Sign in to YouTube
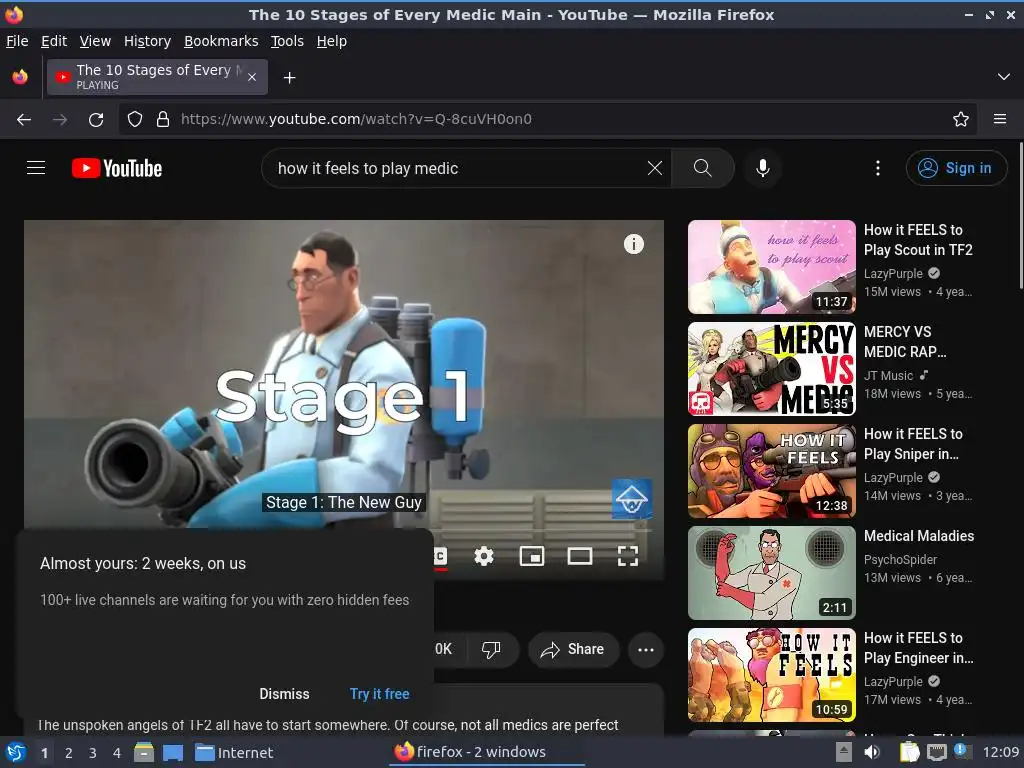The height and width of the screenshot is (768, 1024). (x=955, y=168)
